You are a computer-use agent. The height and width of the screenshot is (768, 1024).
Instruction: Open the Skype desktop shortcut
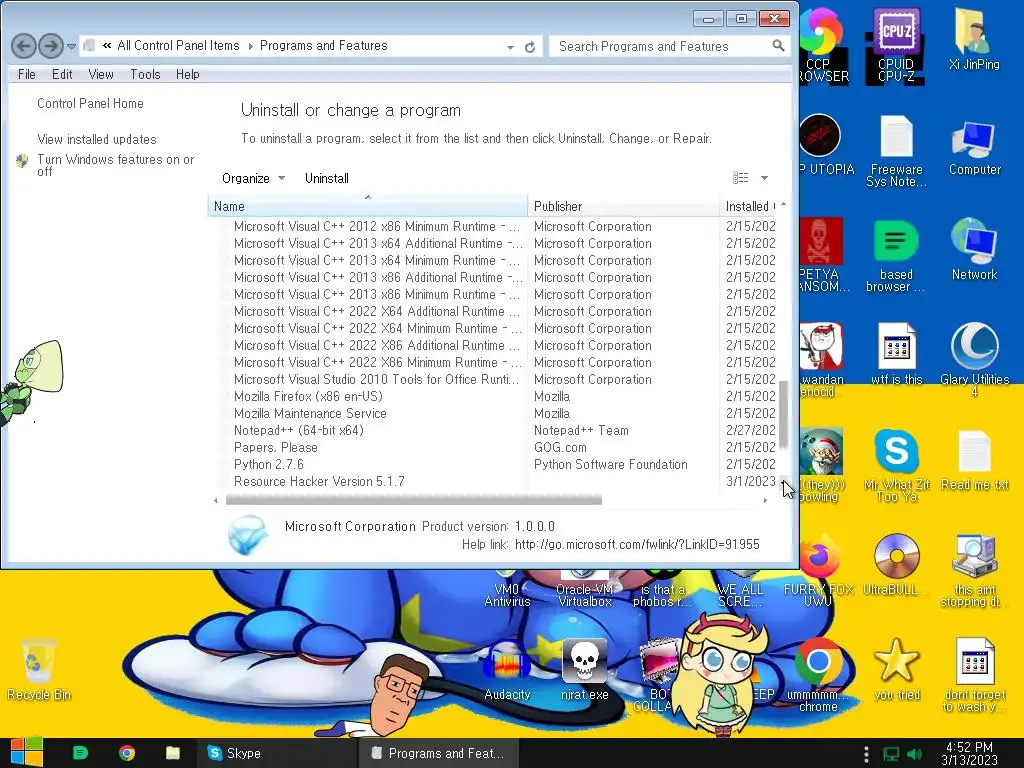click(x=896, y=465)
